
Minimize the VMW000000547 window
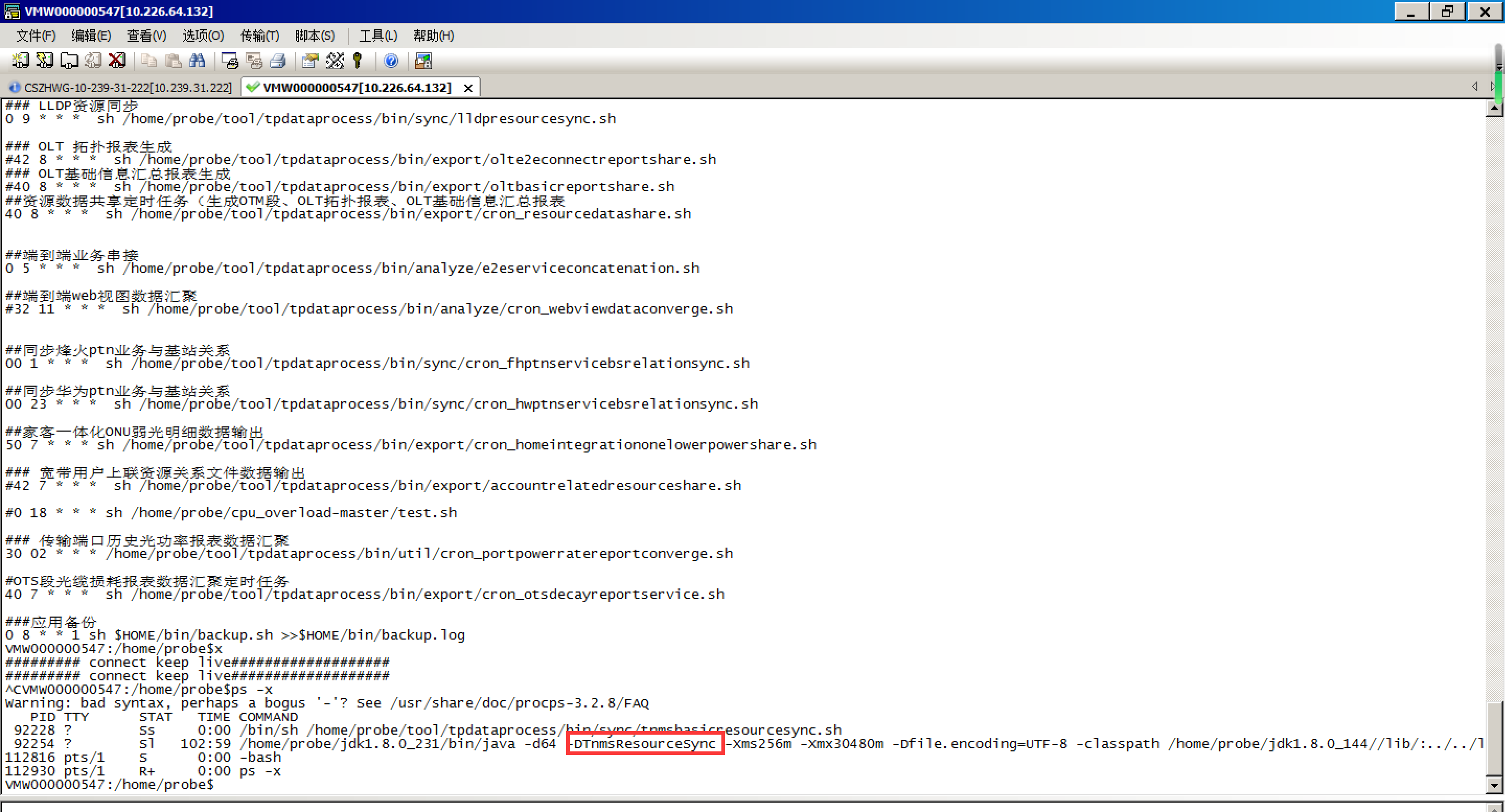point(1411,11)
